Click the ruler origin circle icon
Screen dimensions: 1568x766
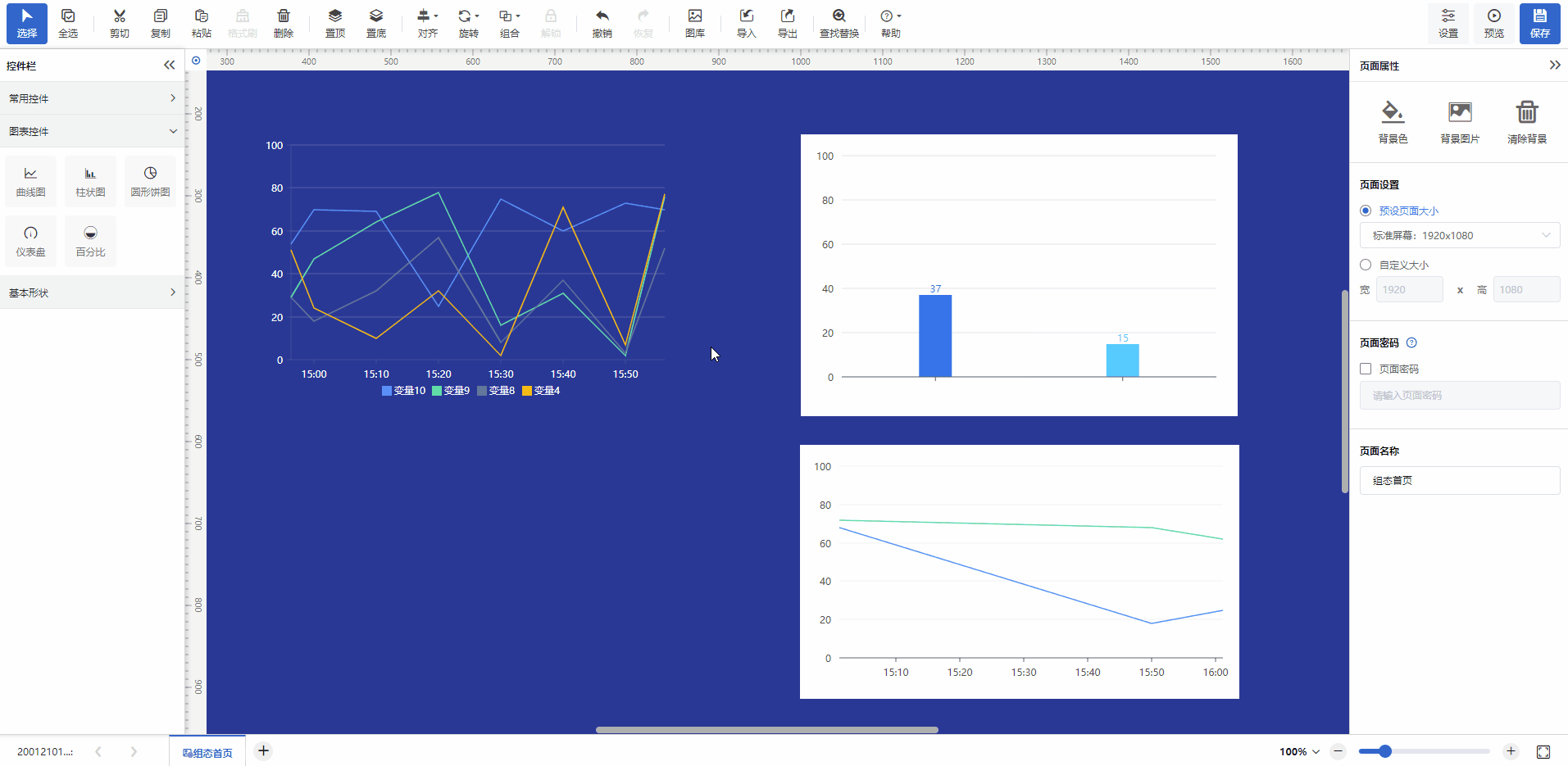(196, 60)
